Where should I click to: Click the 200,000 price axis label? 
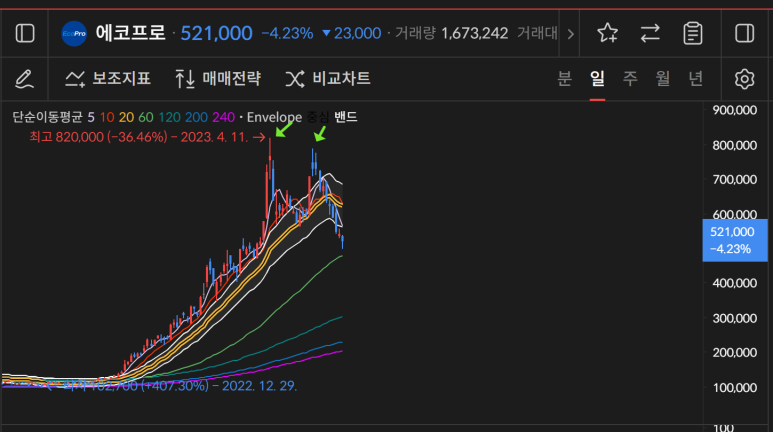coord(735,353)
